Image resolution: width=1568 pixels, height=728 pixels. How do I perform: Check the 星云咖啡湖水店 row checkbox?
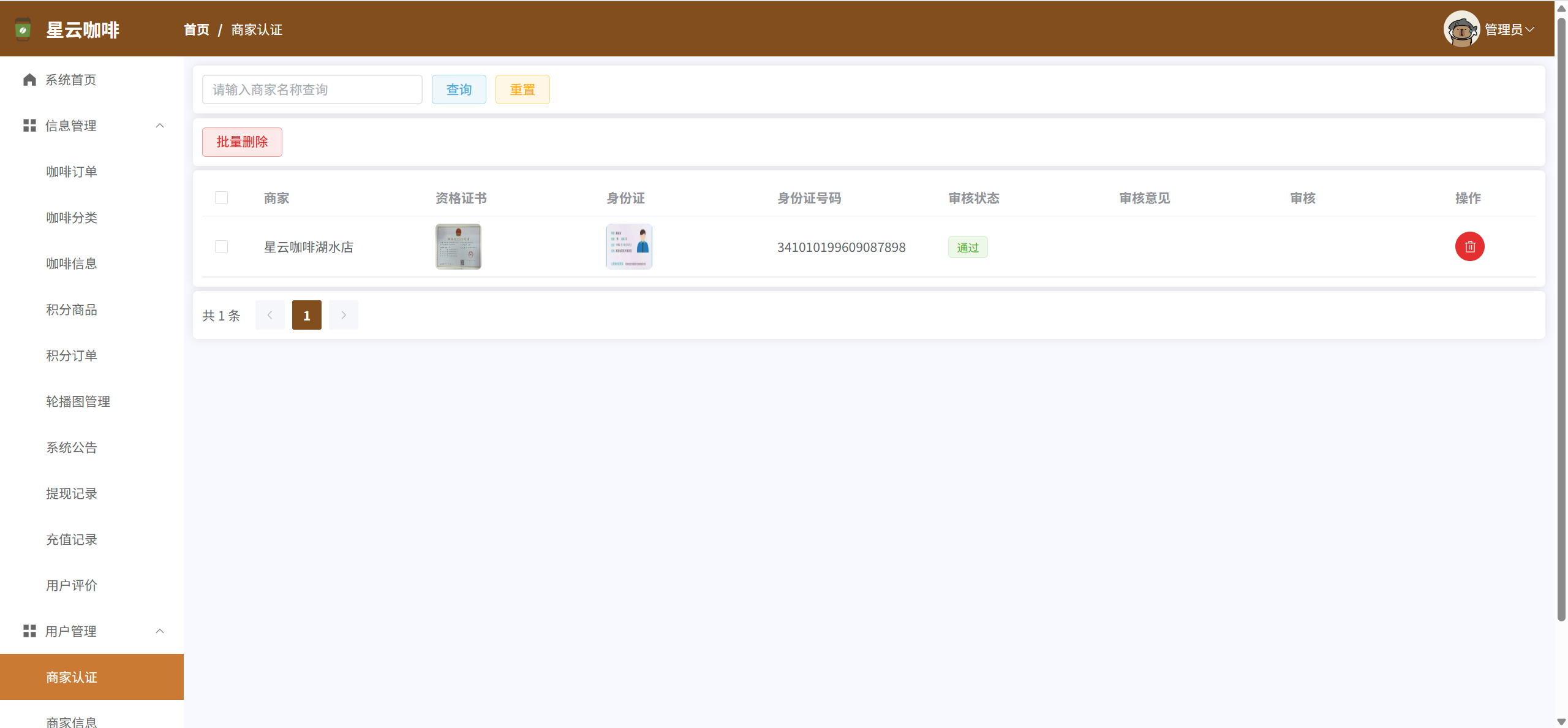[221, 246]
